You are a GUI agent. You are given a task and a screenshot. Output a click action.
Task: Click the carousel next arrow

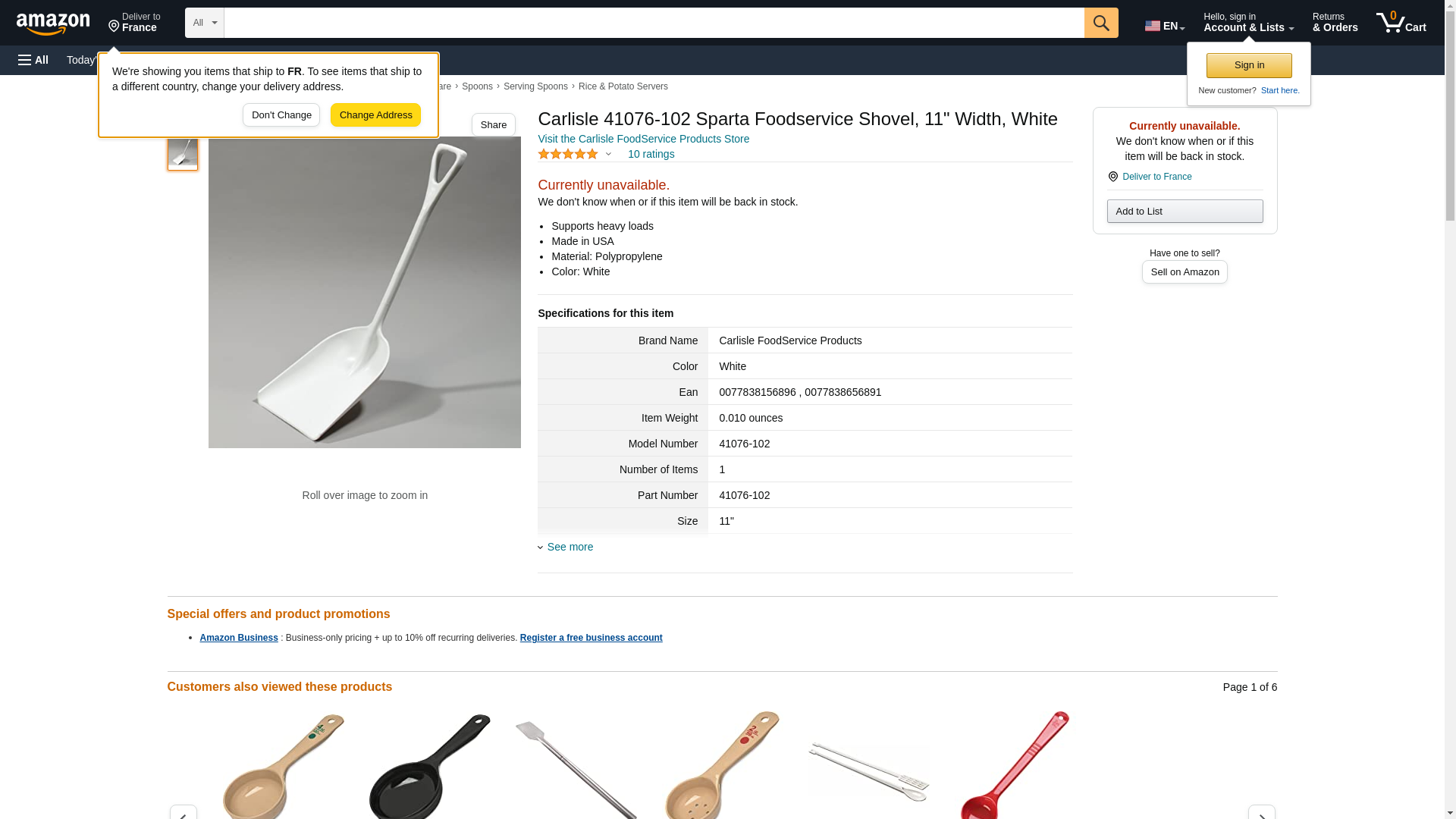click(x=1261, y=812)
